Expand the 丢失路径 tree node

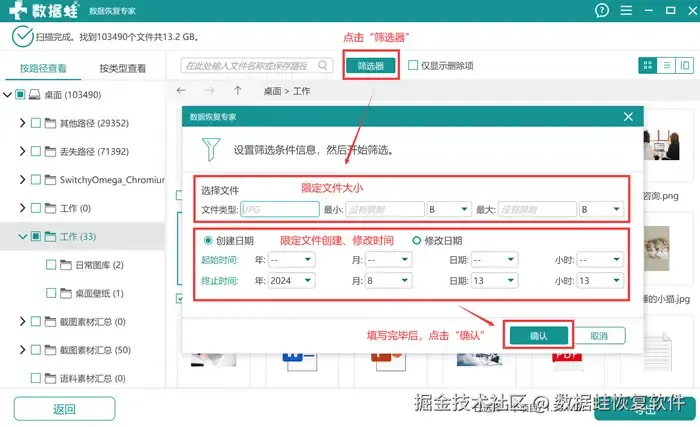tap(22, 151)
